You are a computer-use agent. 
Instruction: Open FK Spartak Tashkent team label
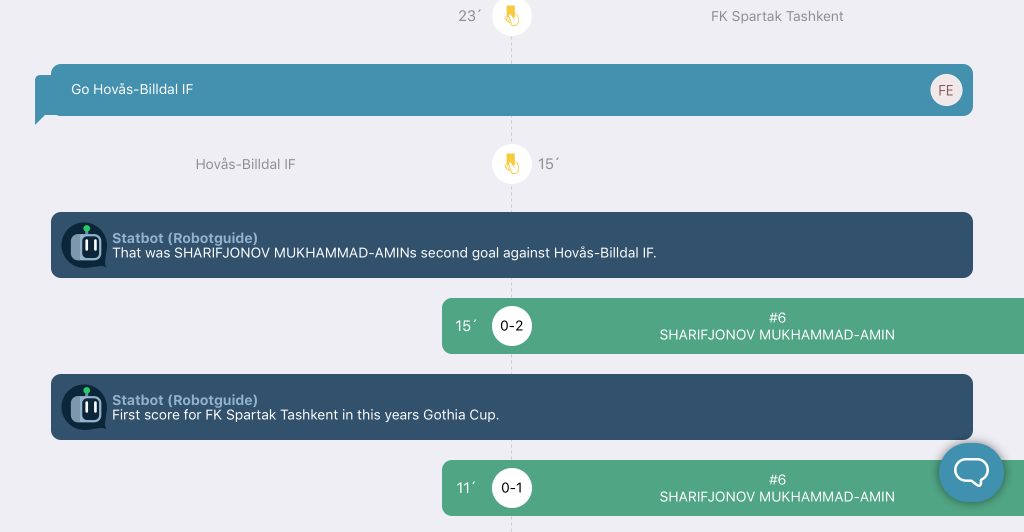tap(777, 16)
